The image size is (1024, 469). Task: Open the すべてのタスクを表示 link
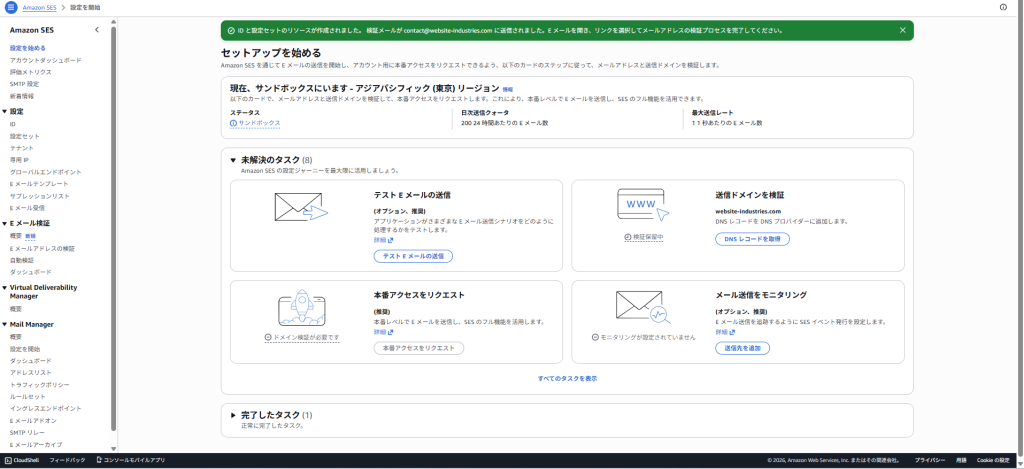coord(567,378)
